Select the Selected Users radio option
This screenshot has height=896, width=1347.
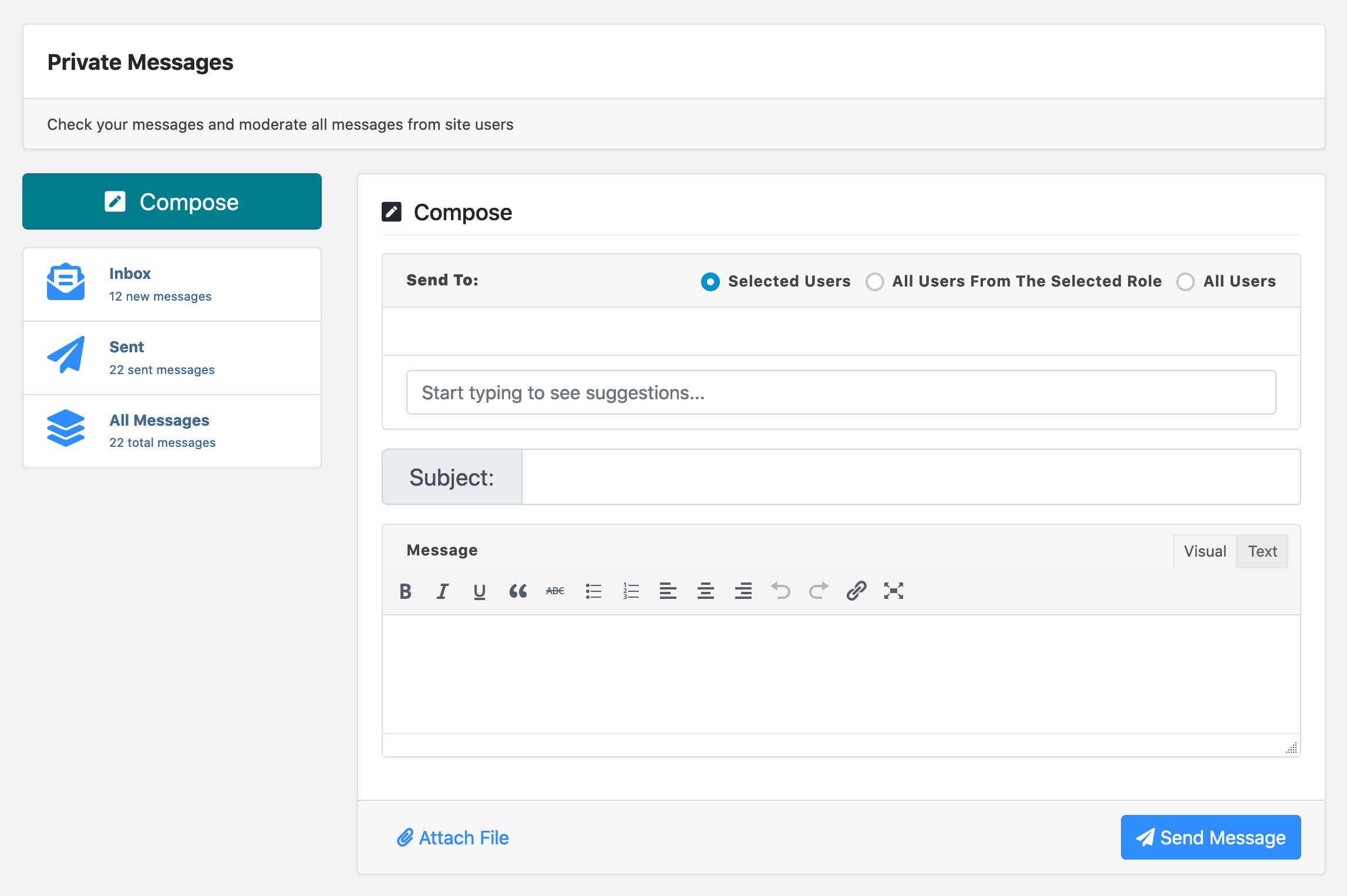tap(710, 282)
